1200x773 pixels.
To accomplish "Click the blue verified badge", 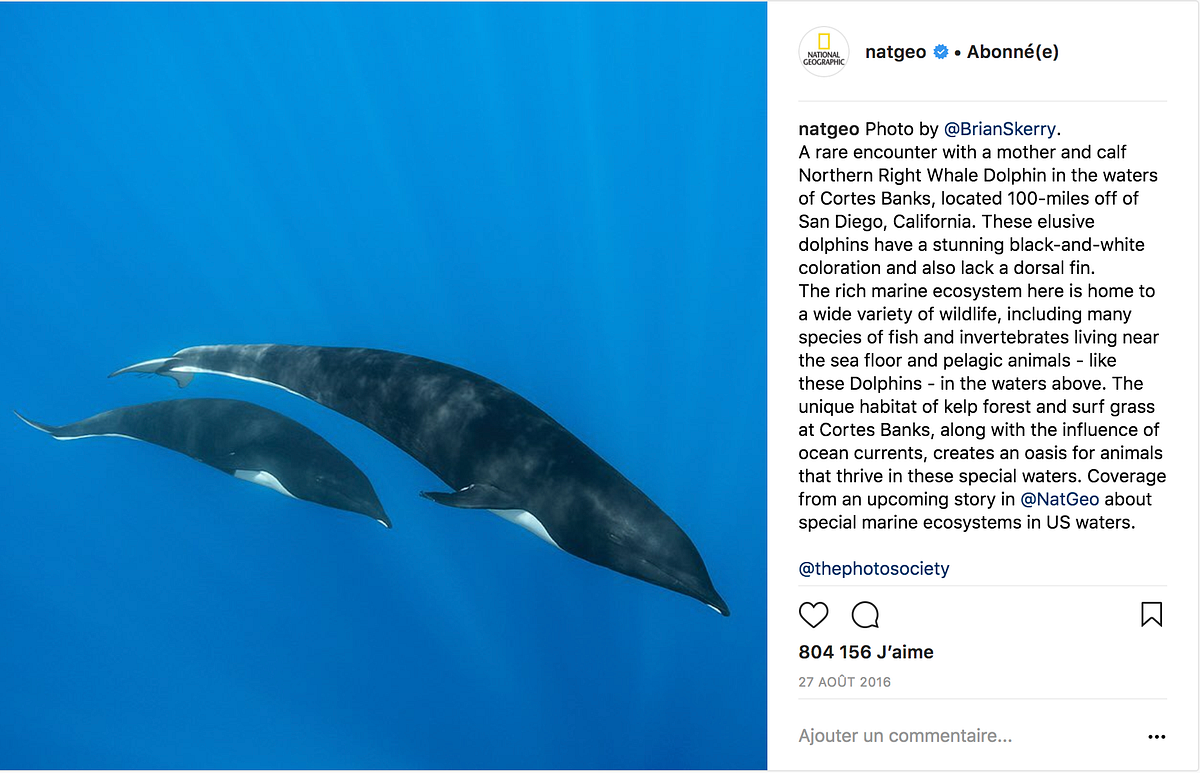I will (x=941, y=52).
